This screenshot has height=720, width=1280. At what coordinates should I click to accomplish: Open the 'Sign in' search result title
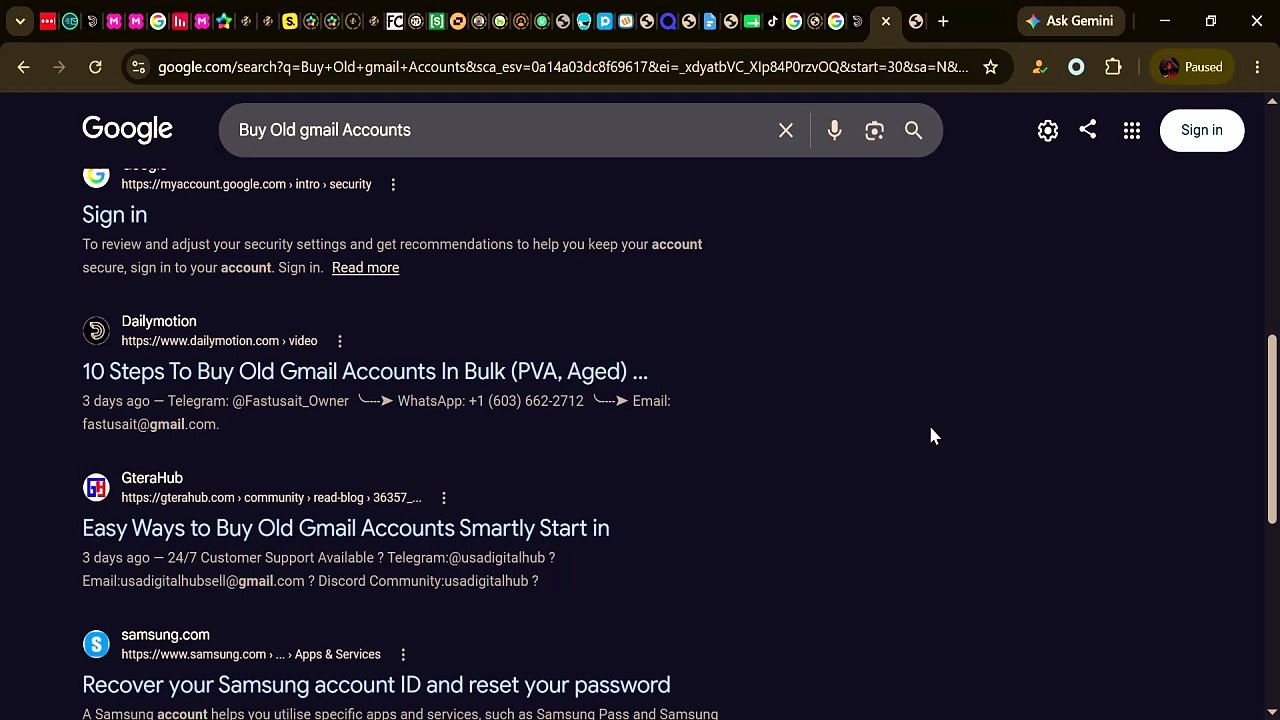point(114,214)
